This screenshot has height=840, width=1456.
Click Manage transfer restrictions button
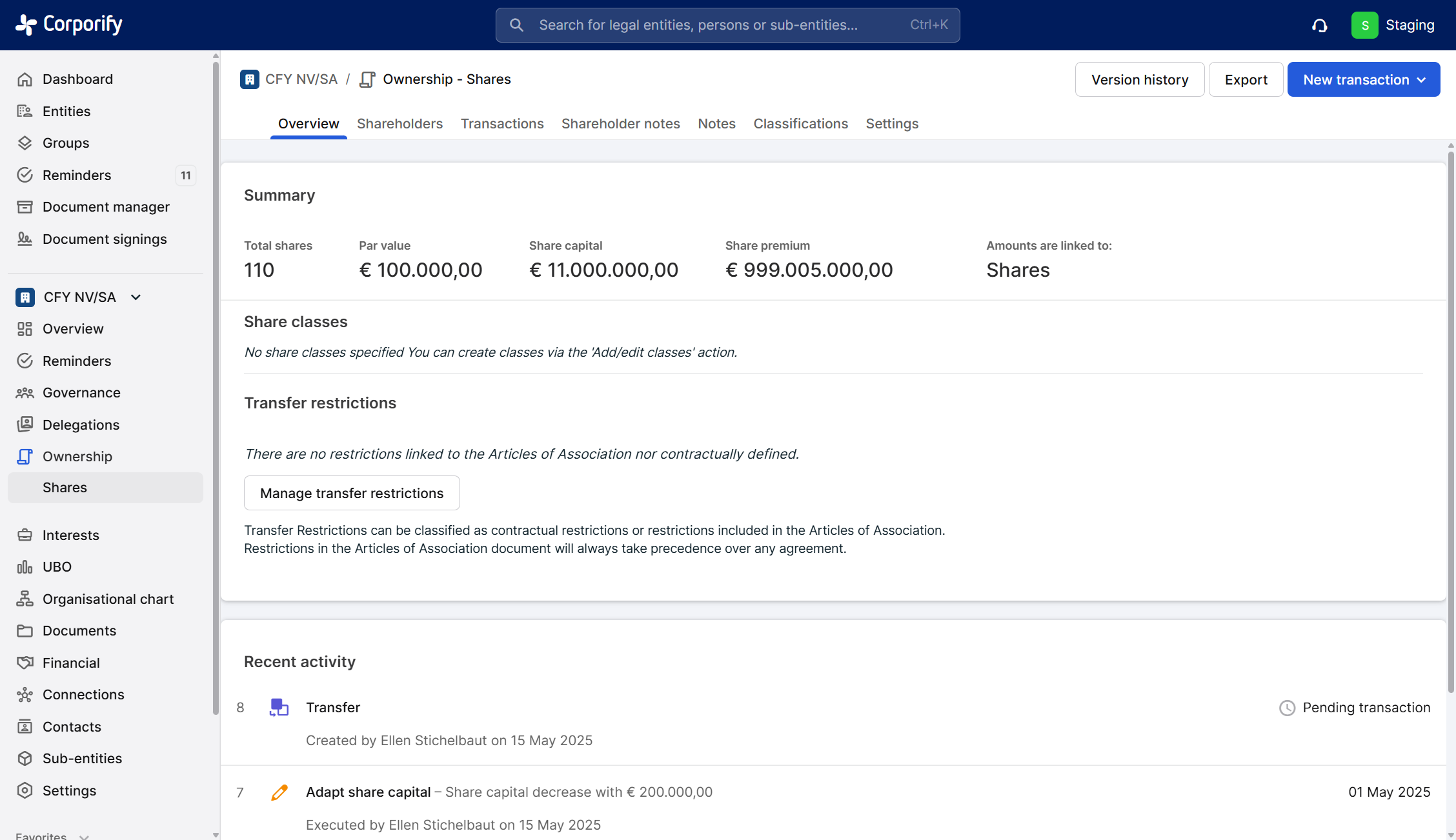pos(352,493)
